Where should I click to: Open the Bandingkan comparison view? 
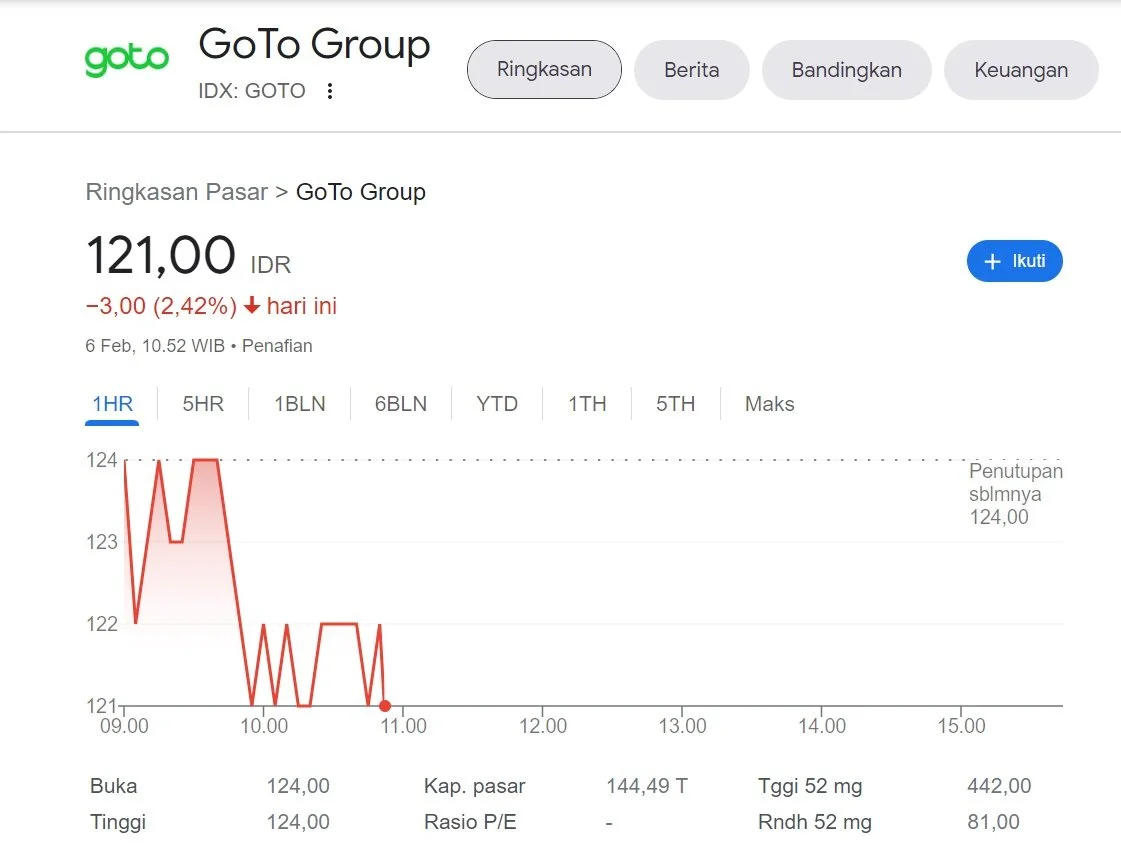coord(846,70)
